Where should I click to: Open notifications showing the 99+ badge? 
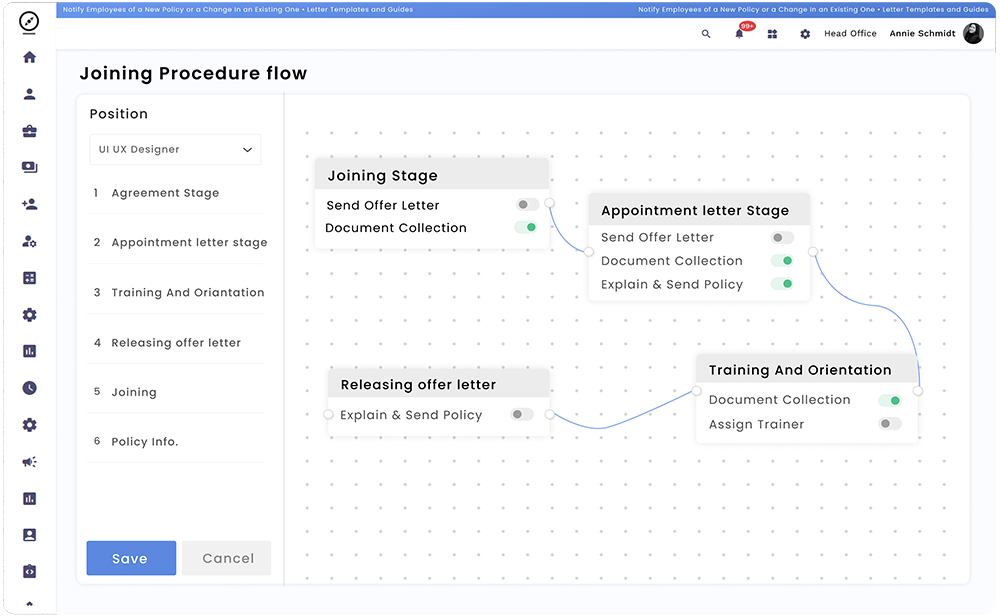click(x=740, y=33)
